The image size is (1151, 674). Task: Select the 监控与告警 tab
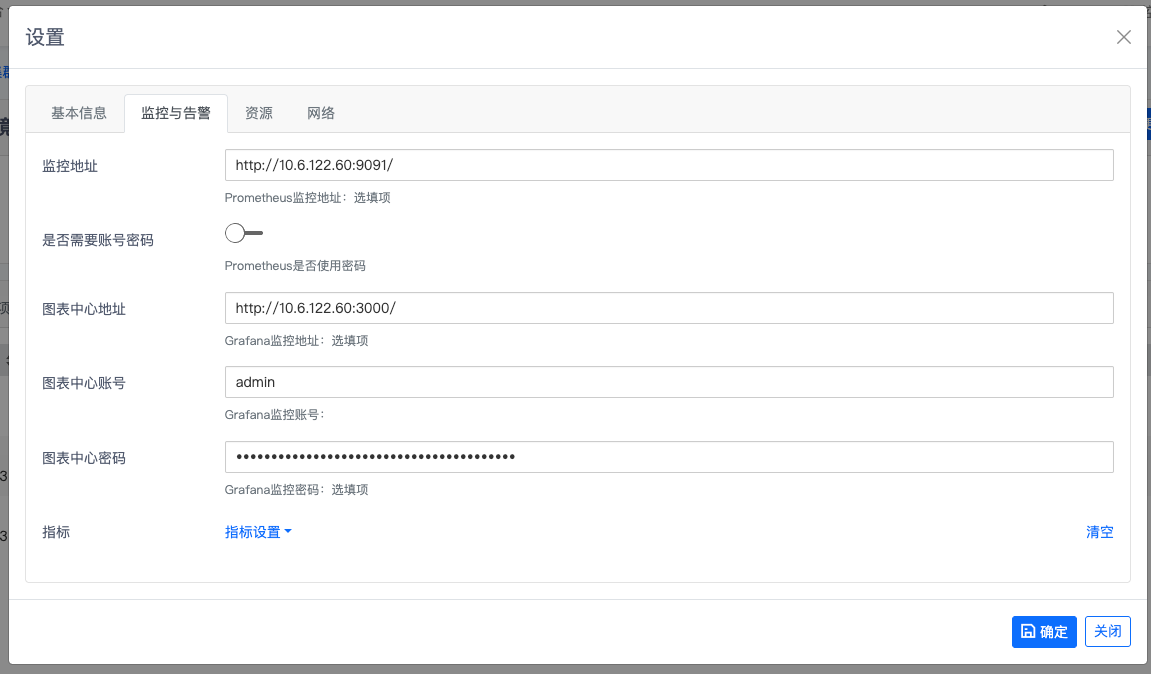click(176, 113)
